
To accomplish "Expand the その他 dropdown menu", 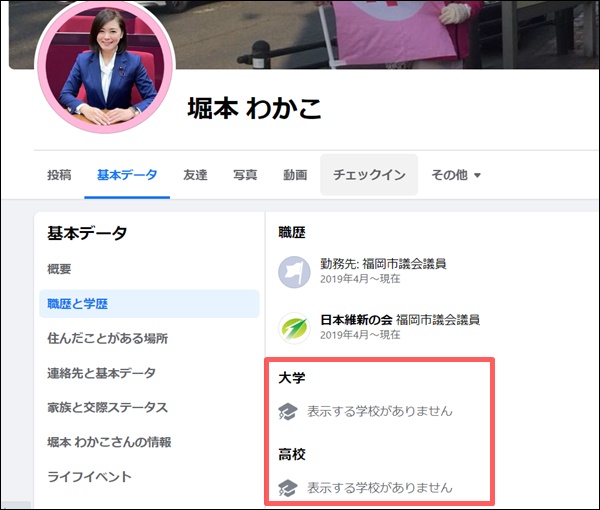I will pyautogui.click(x=455, y=175).
